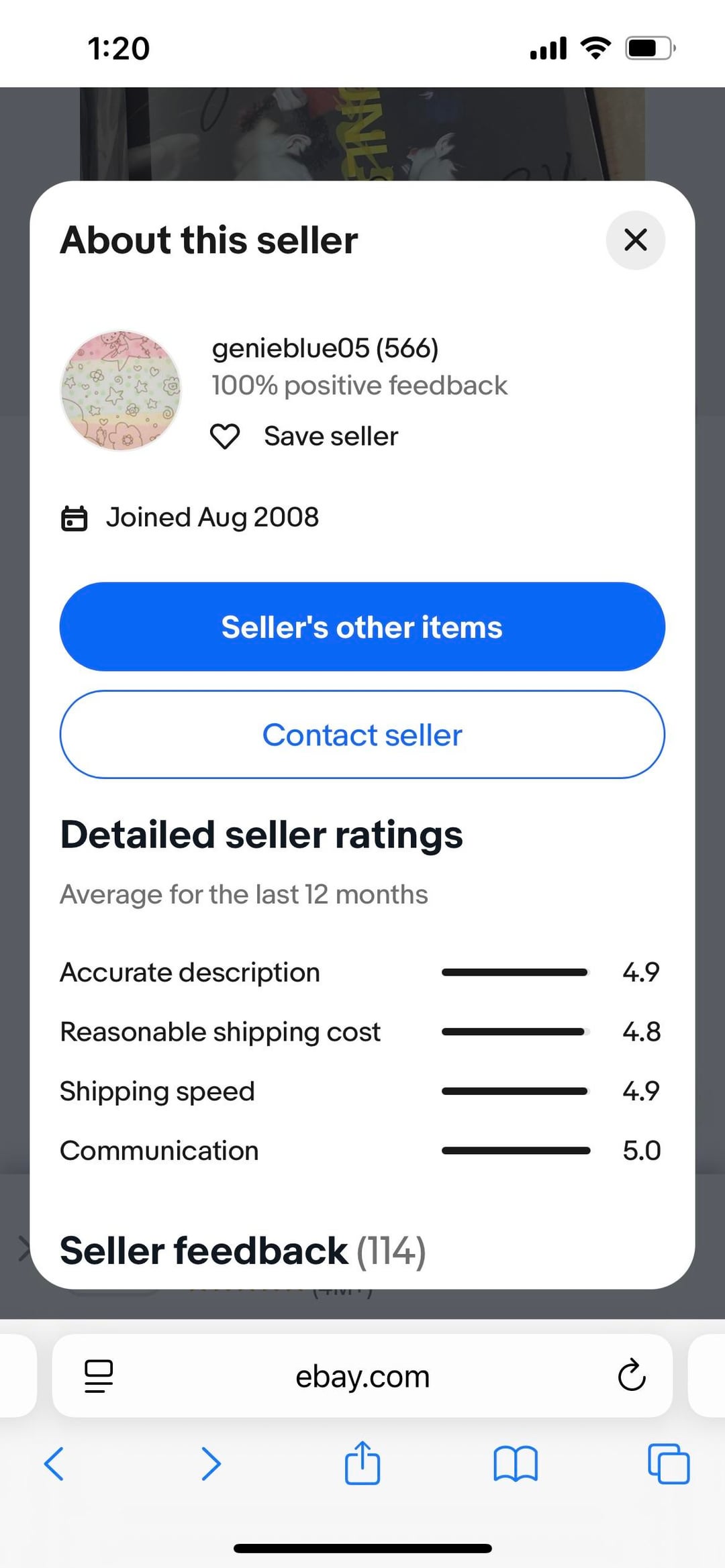Screen dimensions: 725x1568
Task: Open the Seller feedback section heading
Action: pos(242,1251)
